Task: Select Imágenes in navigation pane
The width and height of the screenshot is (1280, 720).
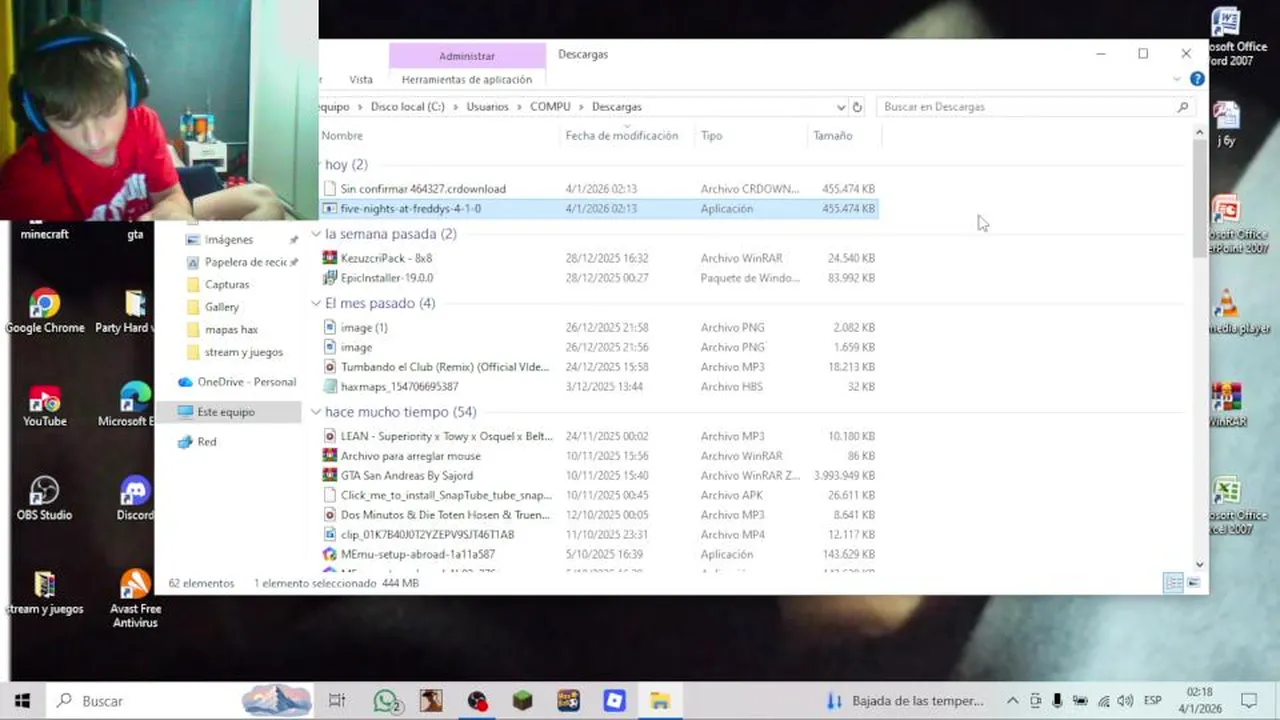Action: [229, 240]
